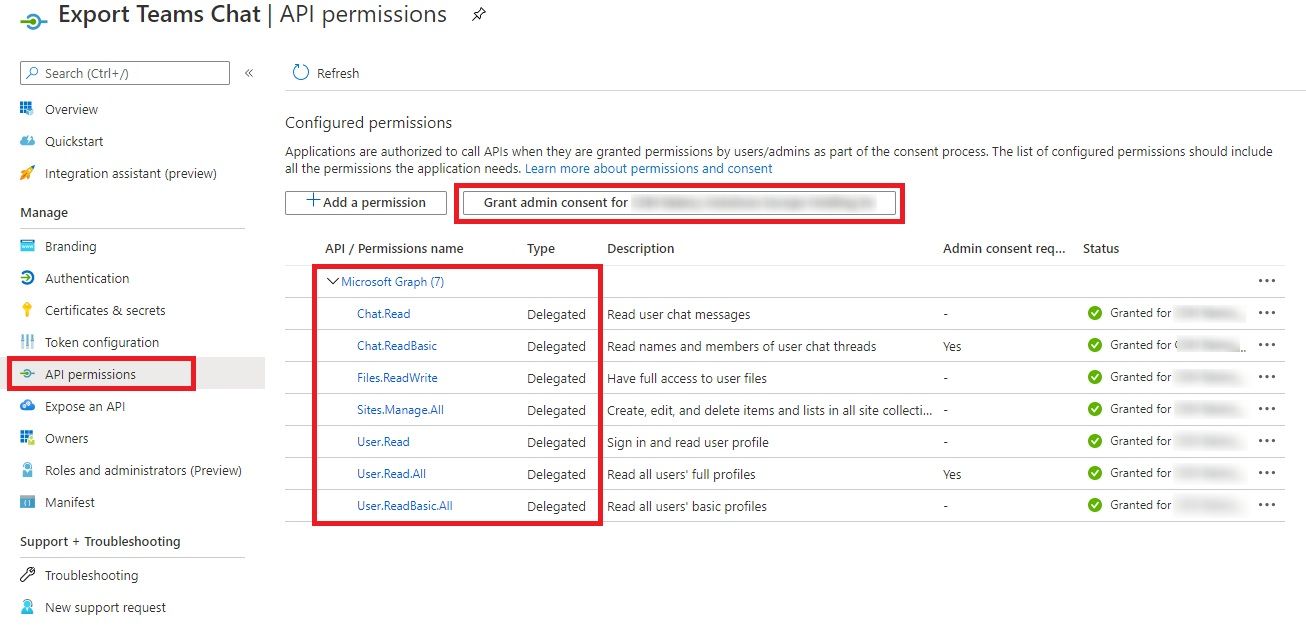Screen dimensions: 1306x640
Task: Click the Roles and administrators person icon
Action: tap(27, 470)
